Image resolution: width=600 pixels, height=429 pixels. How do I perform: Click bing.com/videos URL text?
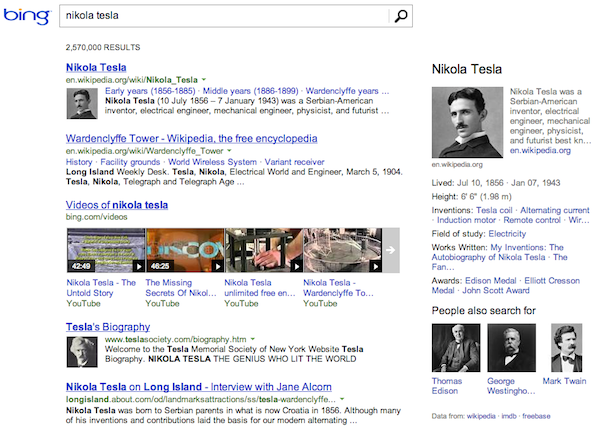click(96, 217)
